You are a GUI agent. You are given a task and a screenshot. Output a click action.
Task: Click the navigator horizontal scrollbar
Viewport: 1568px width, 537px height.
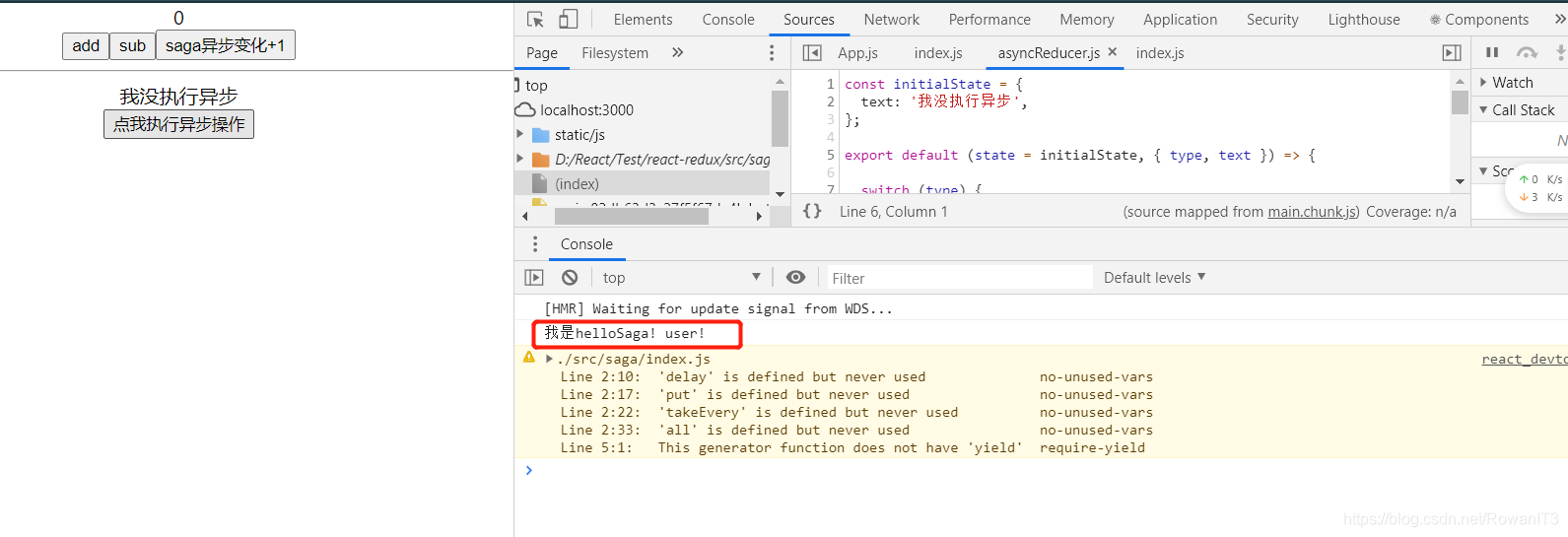[631, 216]
